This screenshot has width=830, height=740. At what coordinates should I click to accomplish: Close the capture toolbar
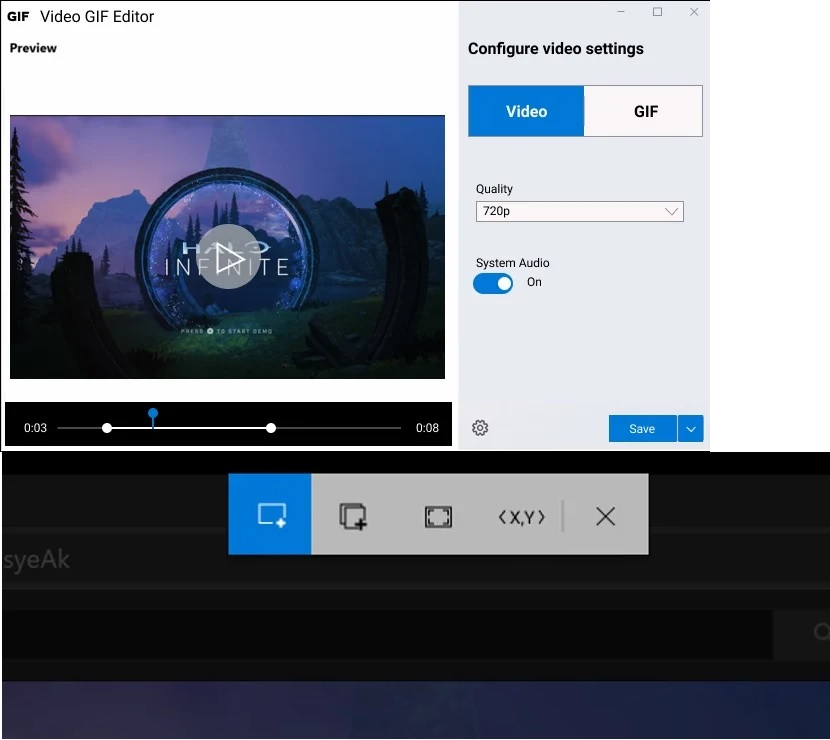tap(605, 516)
